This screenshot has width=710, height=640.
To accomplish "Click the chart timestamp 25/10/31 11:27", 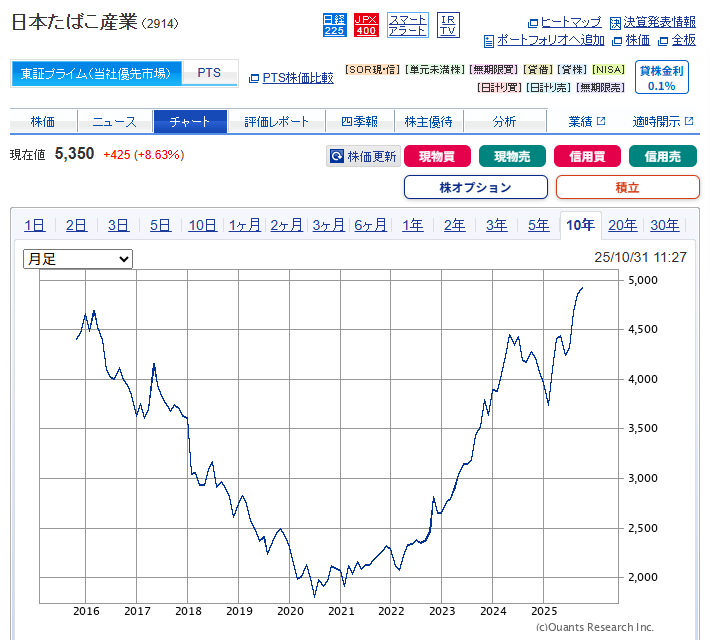I will pos(640,257).
